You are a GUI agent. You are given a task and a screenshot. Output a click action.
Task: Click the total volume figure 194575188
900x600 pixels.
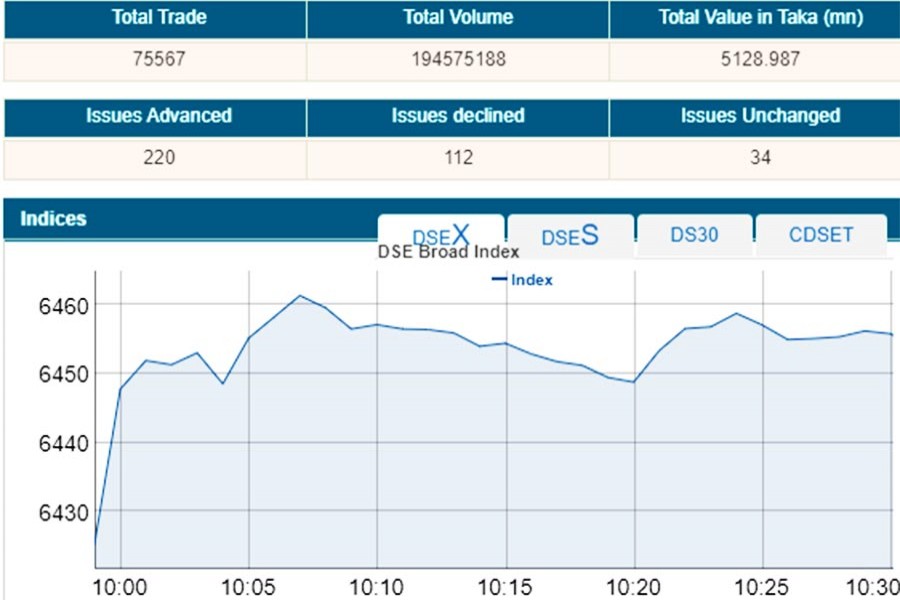[x=458, y=59]
